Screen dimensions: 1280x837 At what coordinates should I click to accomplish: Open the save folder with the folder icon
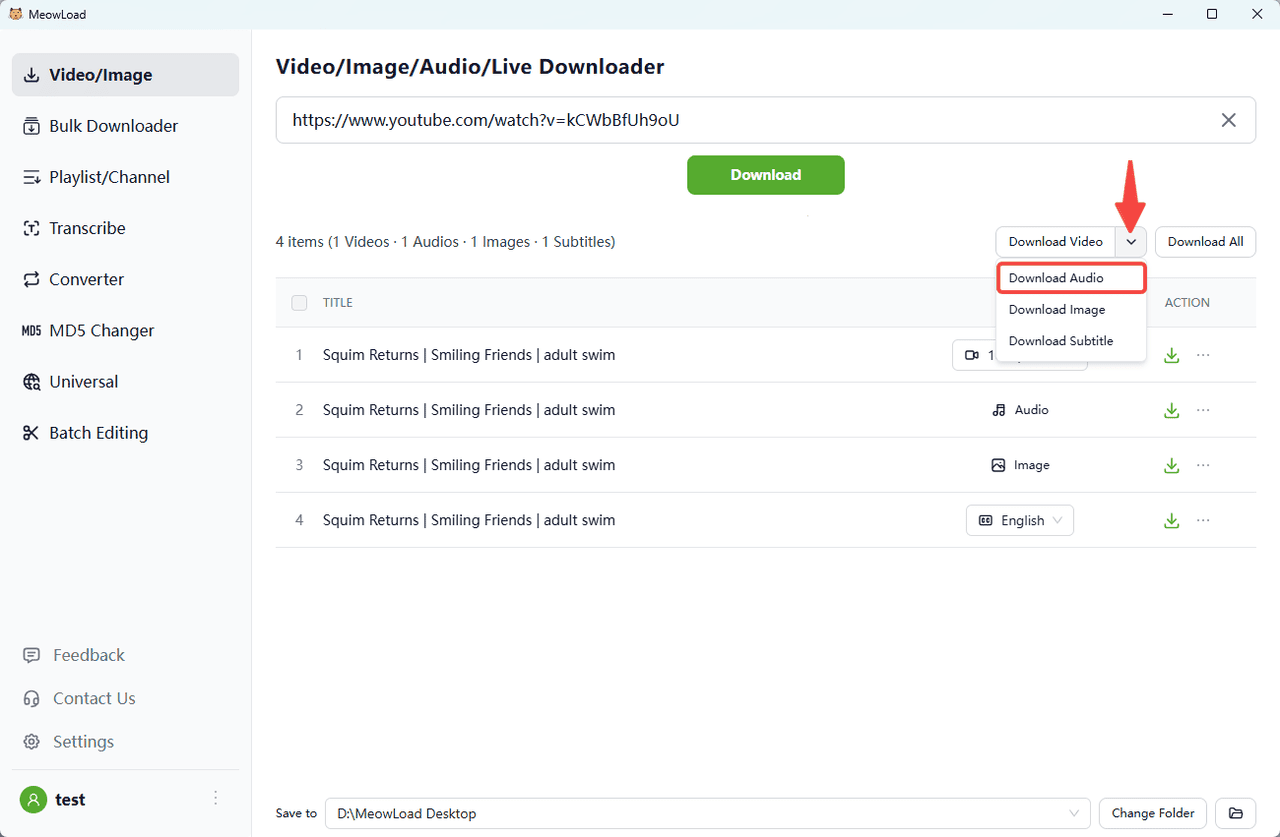1235,813
